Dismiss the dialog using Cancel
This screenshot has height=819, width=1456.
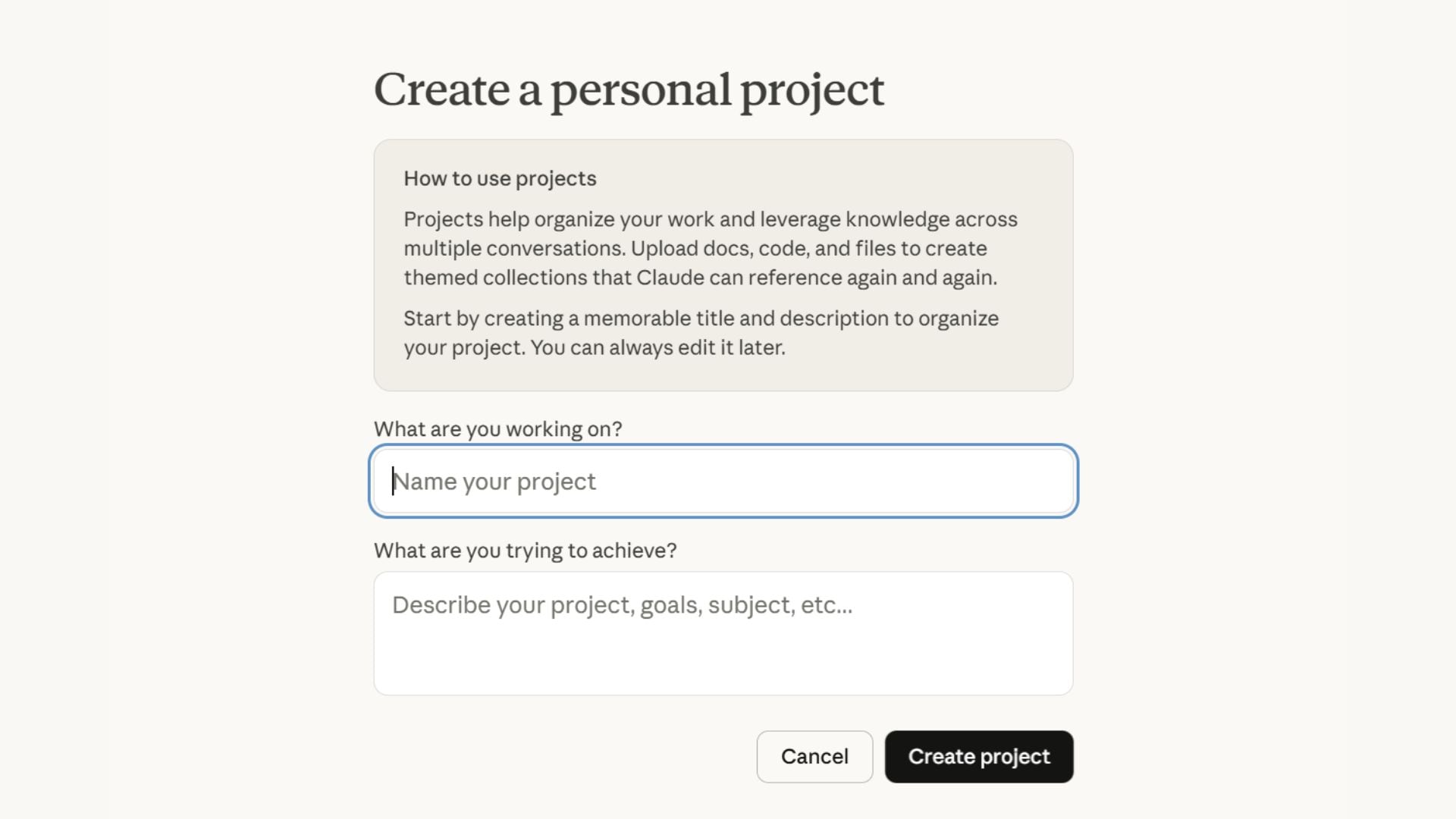point(814,756)
